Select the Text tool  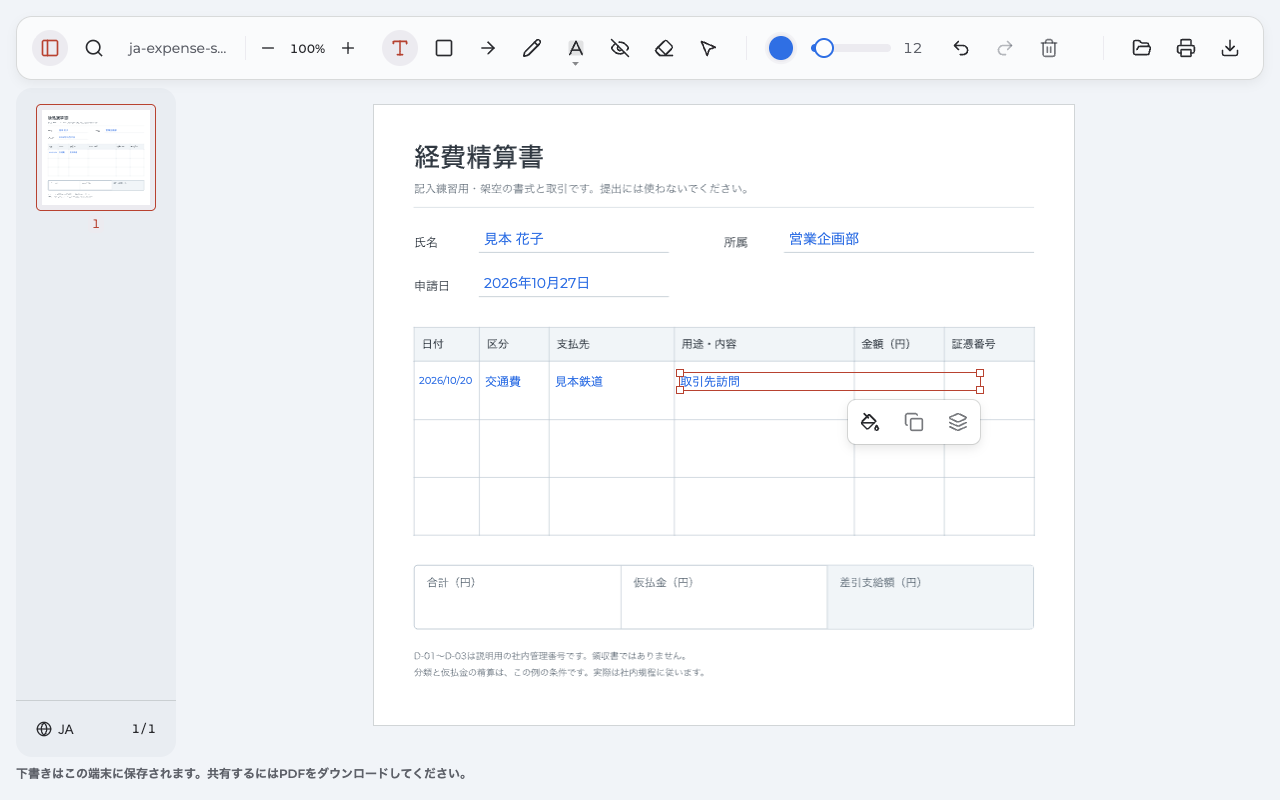[x=400, y=48]
